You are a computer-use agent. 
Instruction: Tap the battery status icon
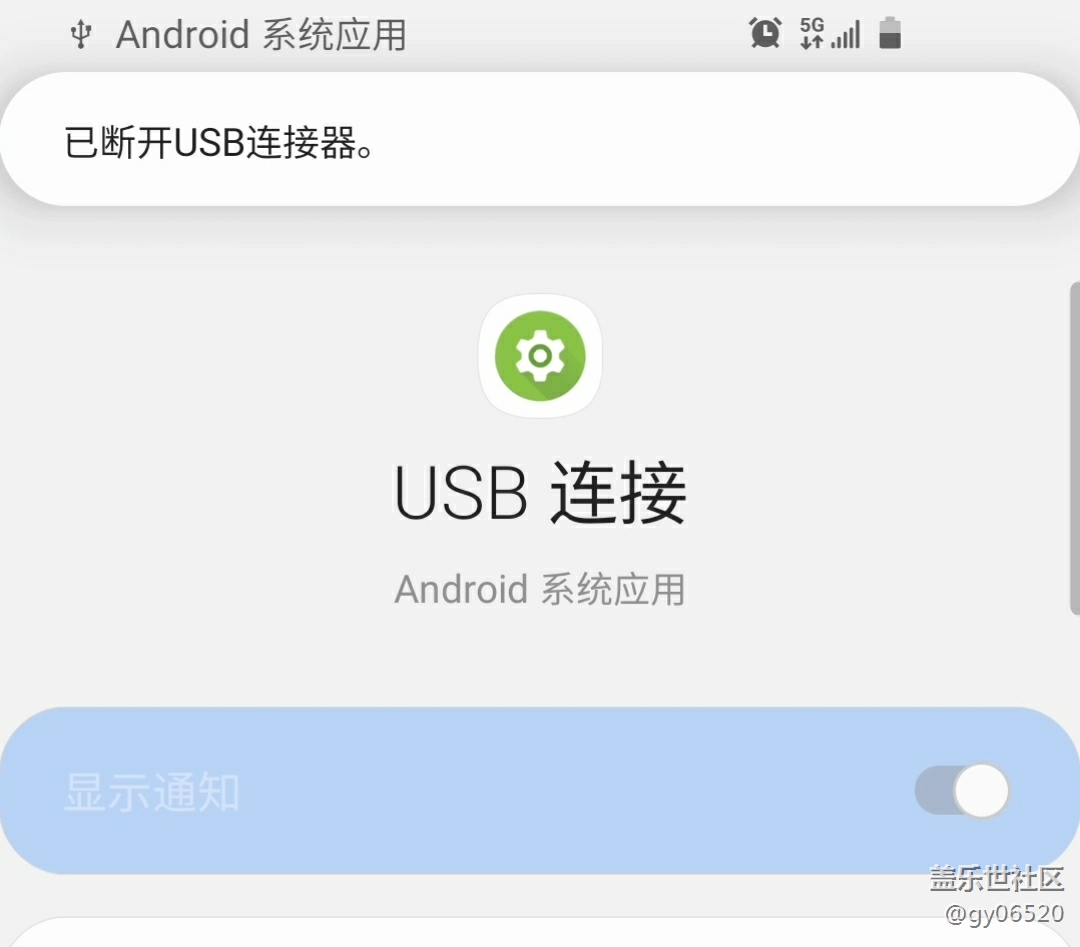(890, 33)
